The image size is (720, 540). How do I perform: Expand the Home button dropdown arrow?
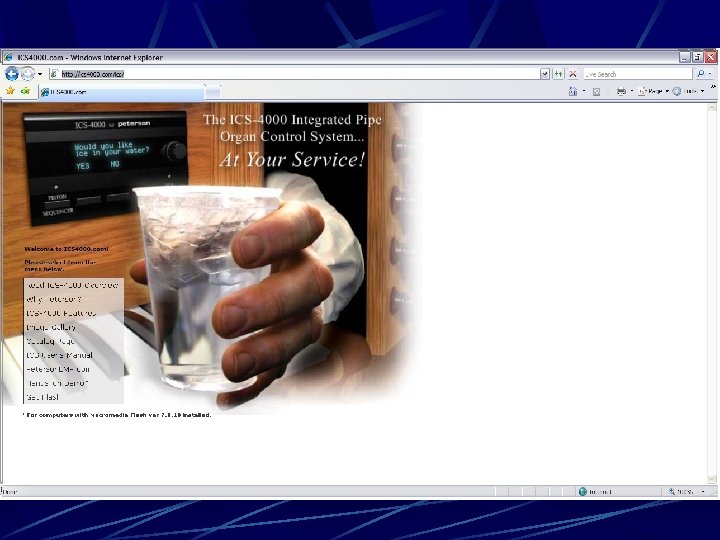[584, 91]
